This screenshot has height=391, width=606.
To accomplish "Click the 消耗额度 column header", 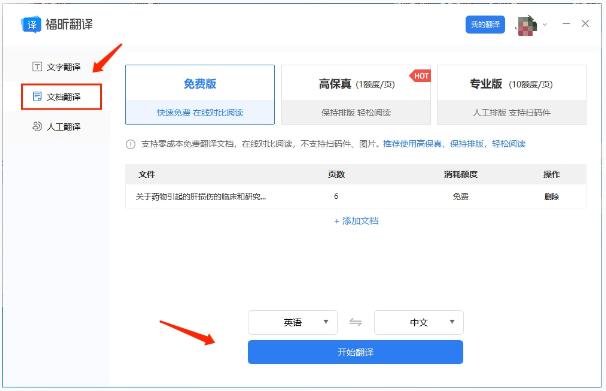I will point(460,175).
